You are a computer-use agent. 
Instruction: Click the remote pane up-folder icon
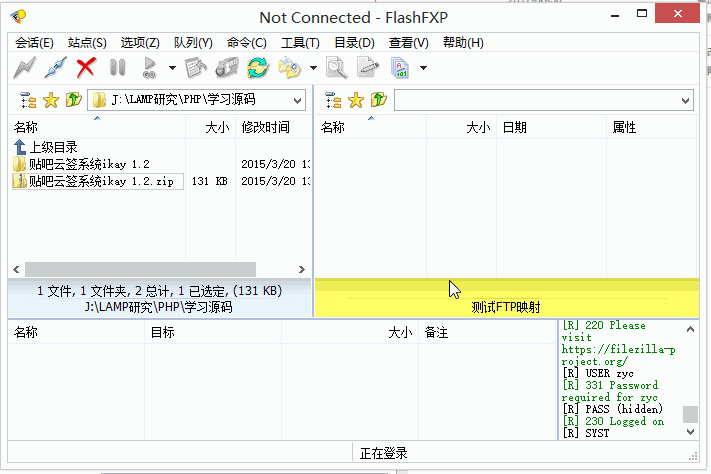tap(379, 99)
